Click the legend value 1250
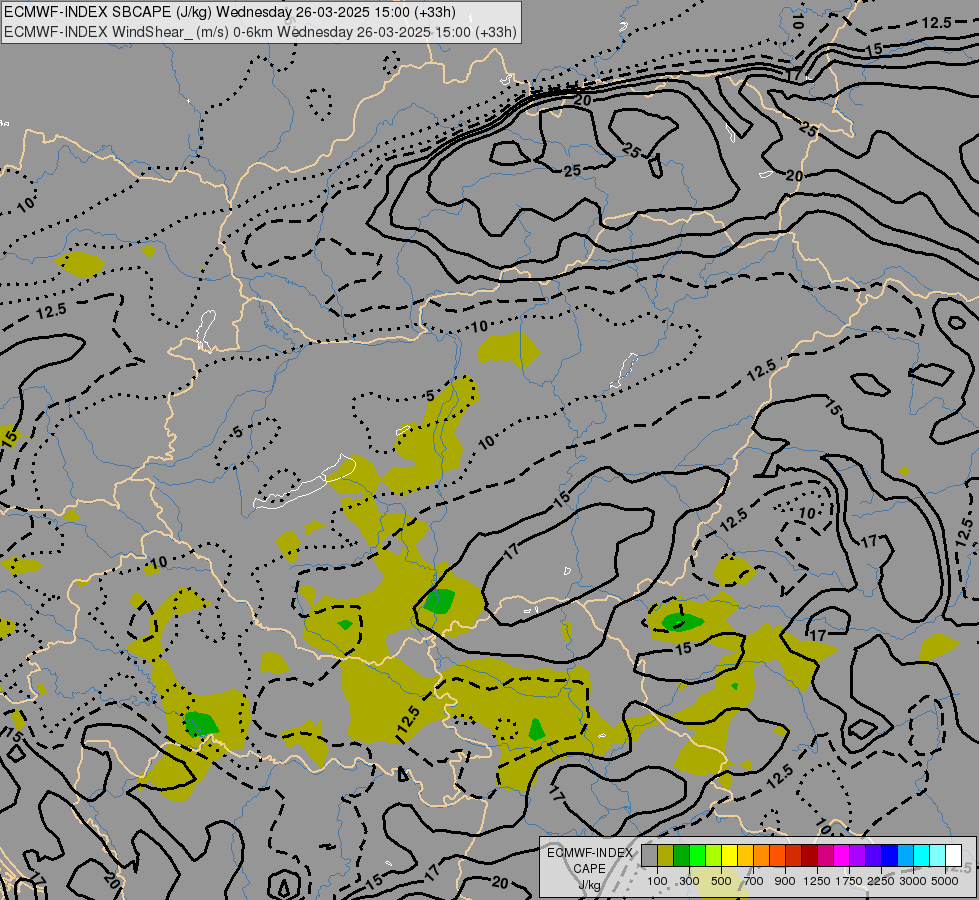Screen dimensions: 979x900 (817, 881)
